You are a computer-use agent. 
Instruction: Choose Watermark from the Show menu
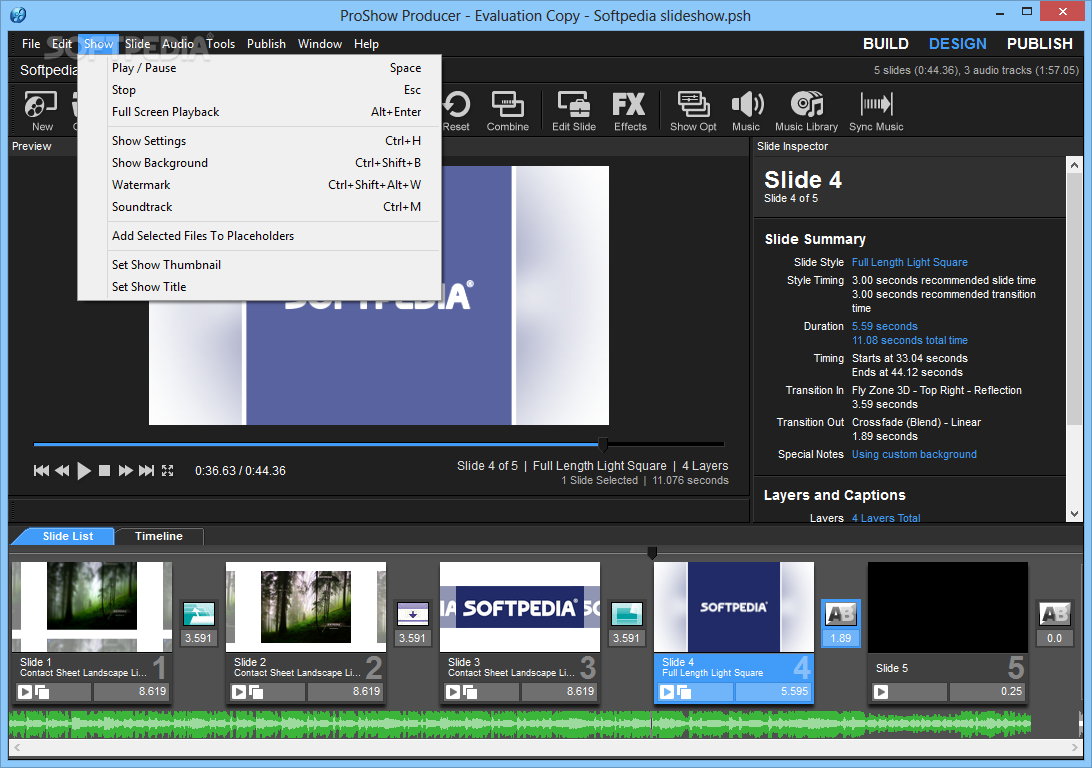click(x=258, y=185)
